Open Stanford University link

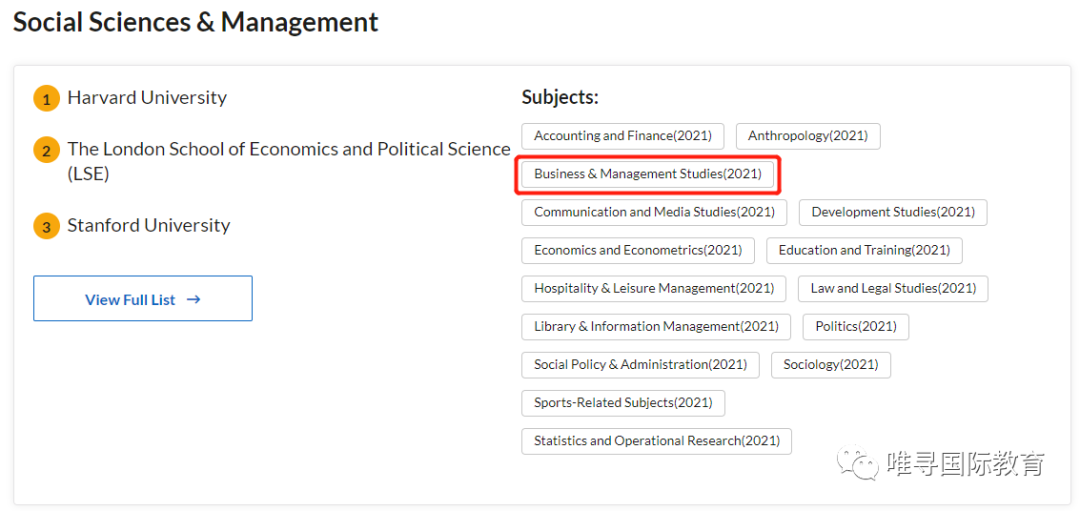point(148,226)
